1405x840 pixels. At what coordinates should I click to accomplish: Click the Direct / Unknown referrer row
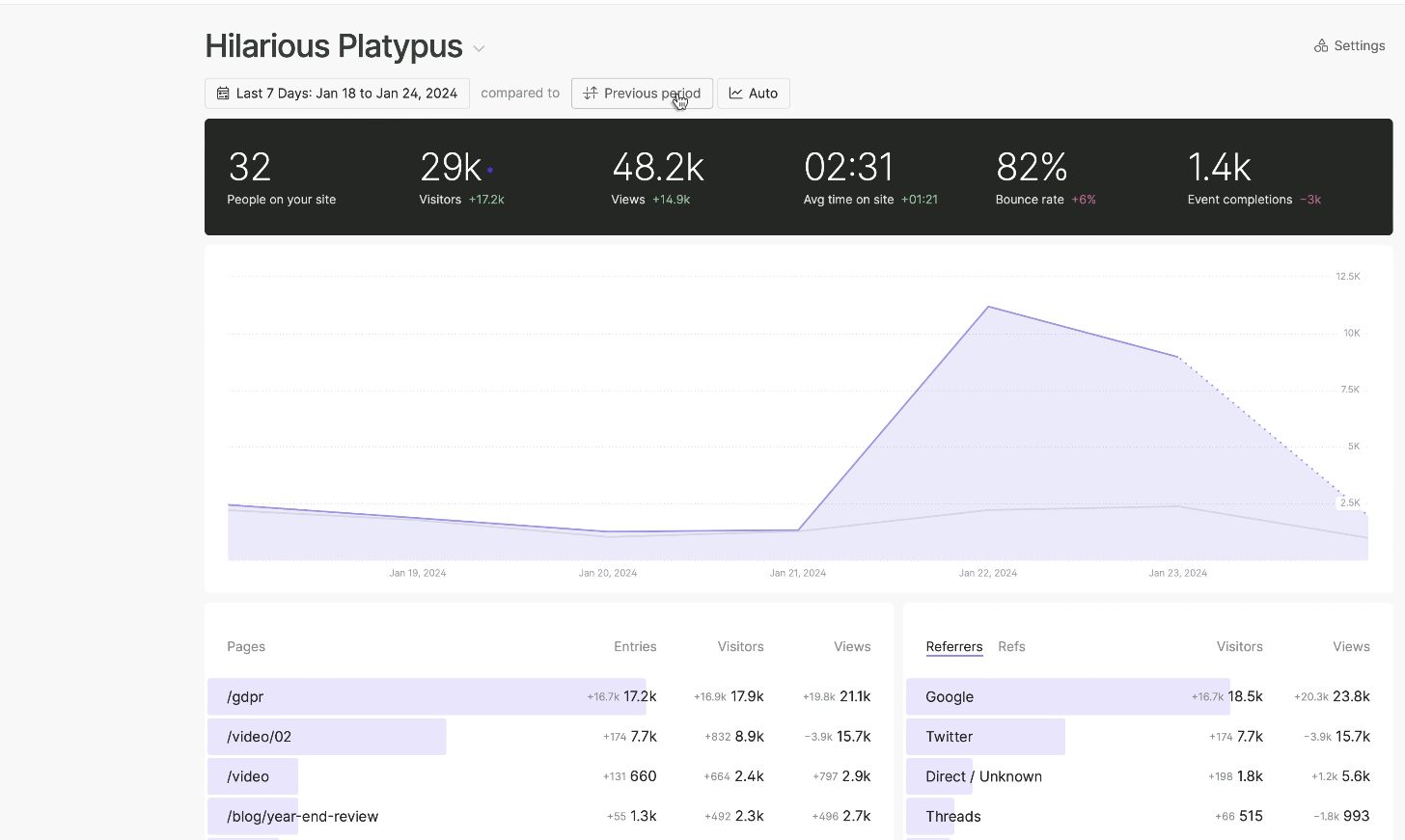982,776
